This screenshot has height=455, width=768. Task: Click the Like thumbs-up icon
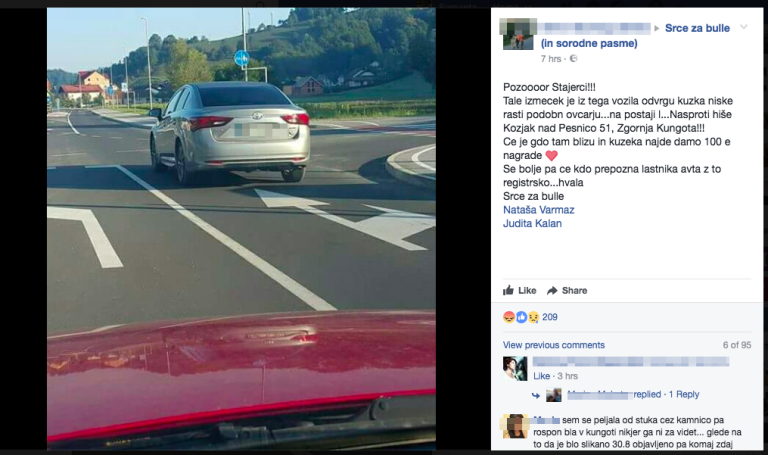click(x=508, y=290)
